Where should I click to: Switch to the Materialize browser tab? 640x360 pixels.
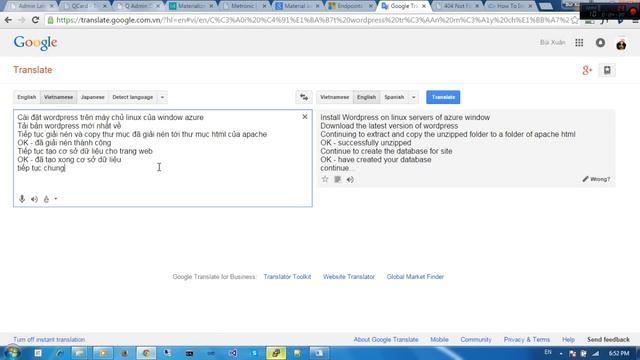coord(192,6)
